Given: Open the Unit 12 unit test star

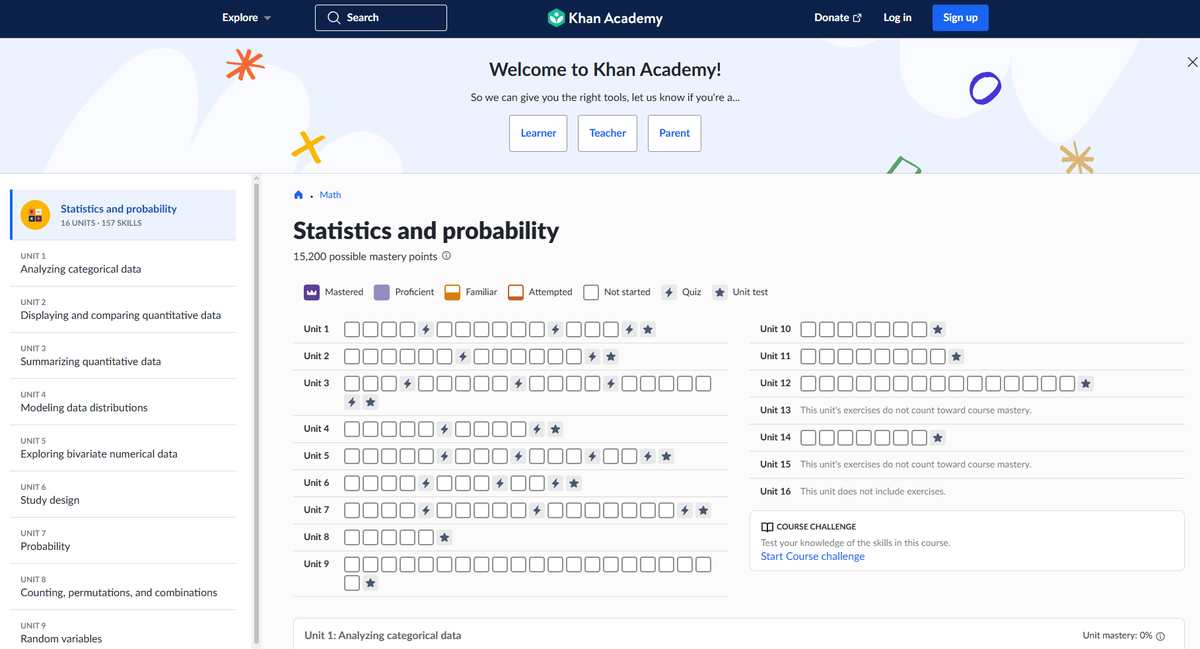Looking at the screenshot, I should coord(1085,383).
